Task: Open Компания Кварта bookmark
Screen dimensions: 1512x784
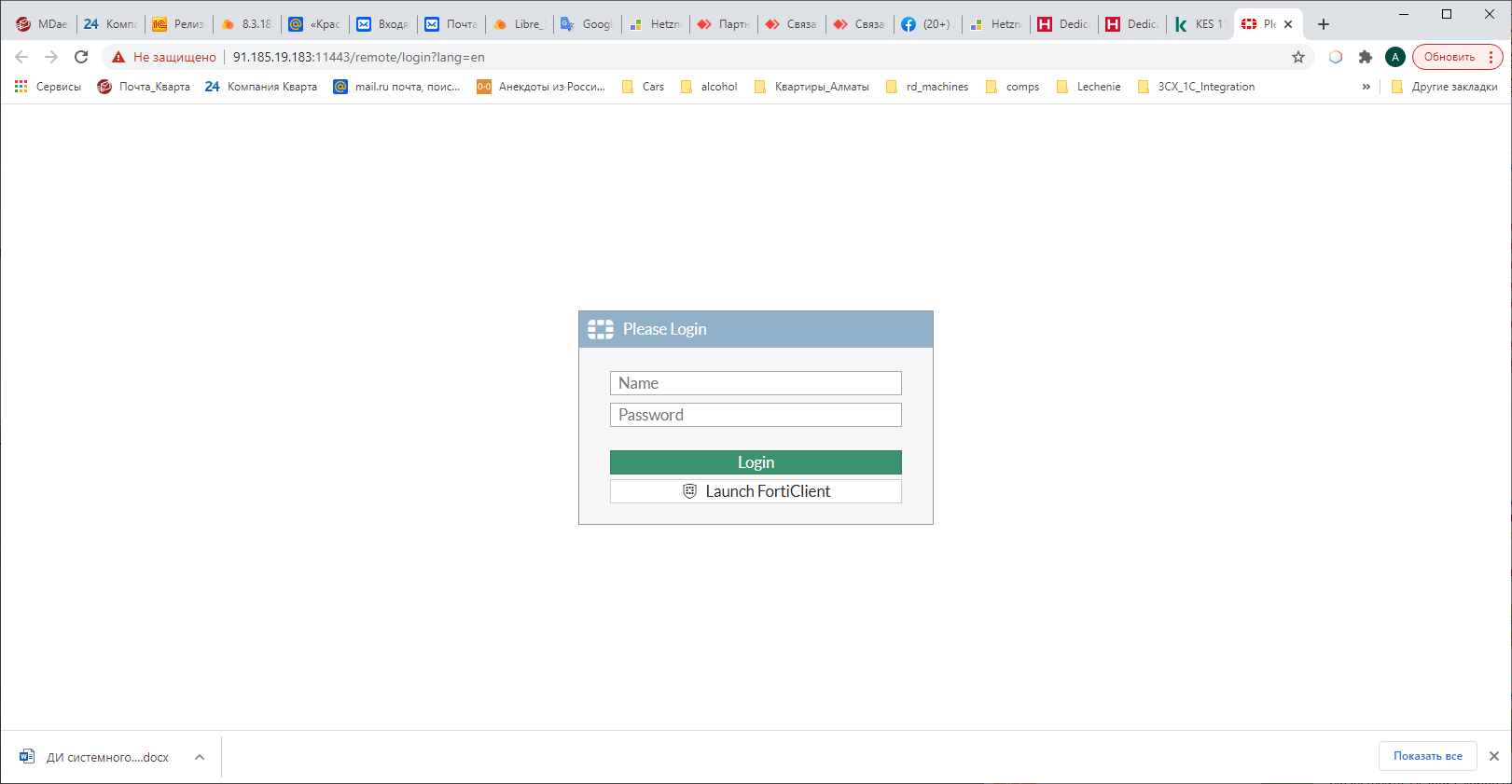Action: point(261,87)
